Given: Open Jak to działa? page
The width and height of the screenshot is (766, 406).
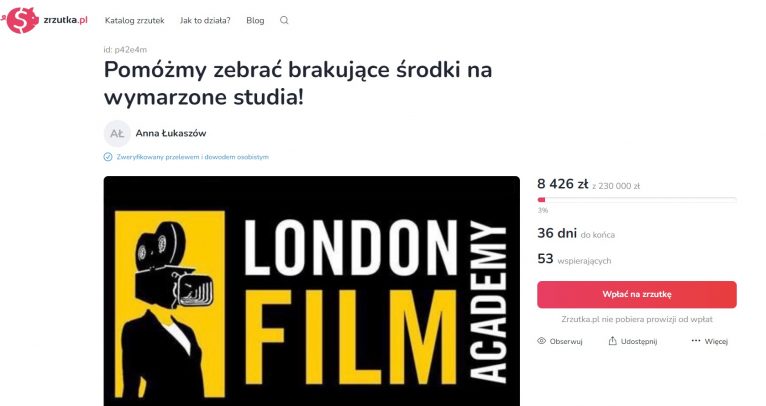Looking at the screenshot, I should click(x=205, y=21).
